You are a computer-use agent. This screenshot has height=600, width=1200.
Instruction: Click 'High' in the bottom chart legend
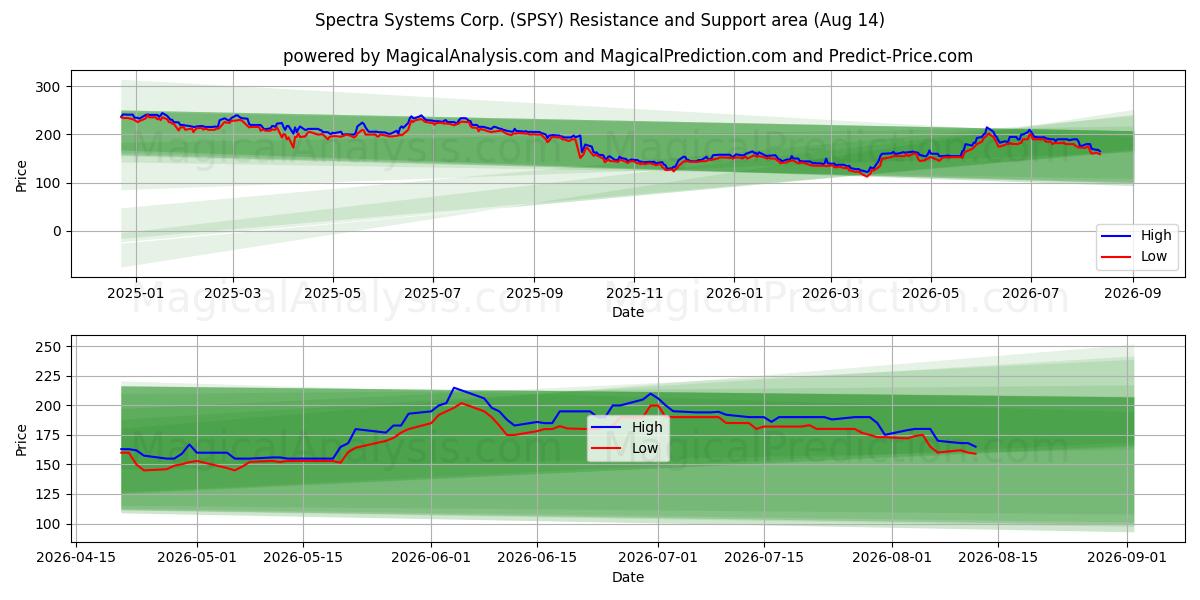(646, 427)
